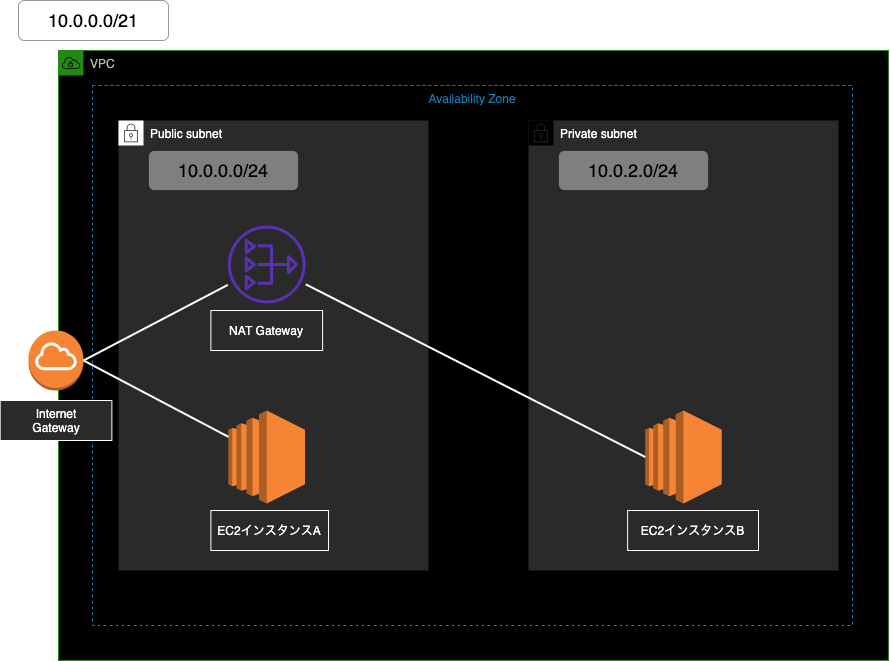
Task: Open the purple NAT Gateway router symbol
Action: [266, 264]
